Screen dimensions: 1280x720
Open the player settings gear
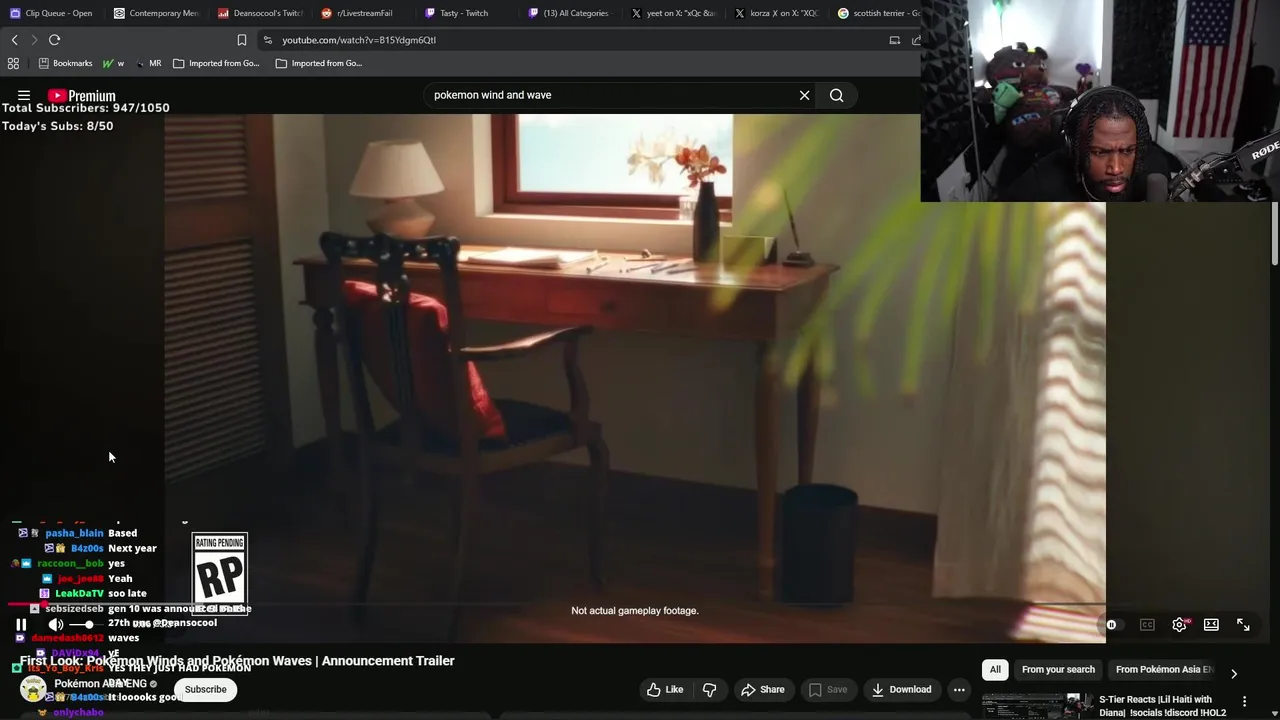[1180, 625]
